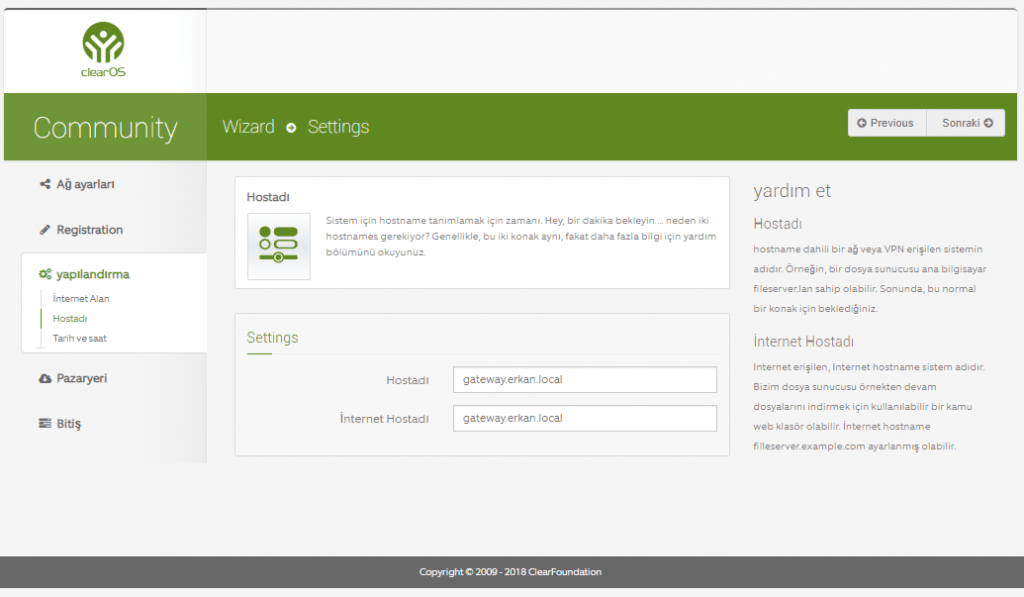Viewport: 1024px width, 597px height.
Task: Click the cloud icon beside Pazaryeri
Action: pos(45,379)
